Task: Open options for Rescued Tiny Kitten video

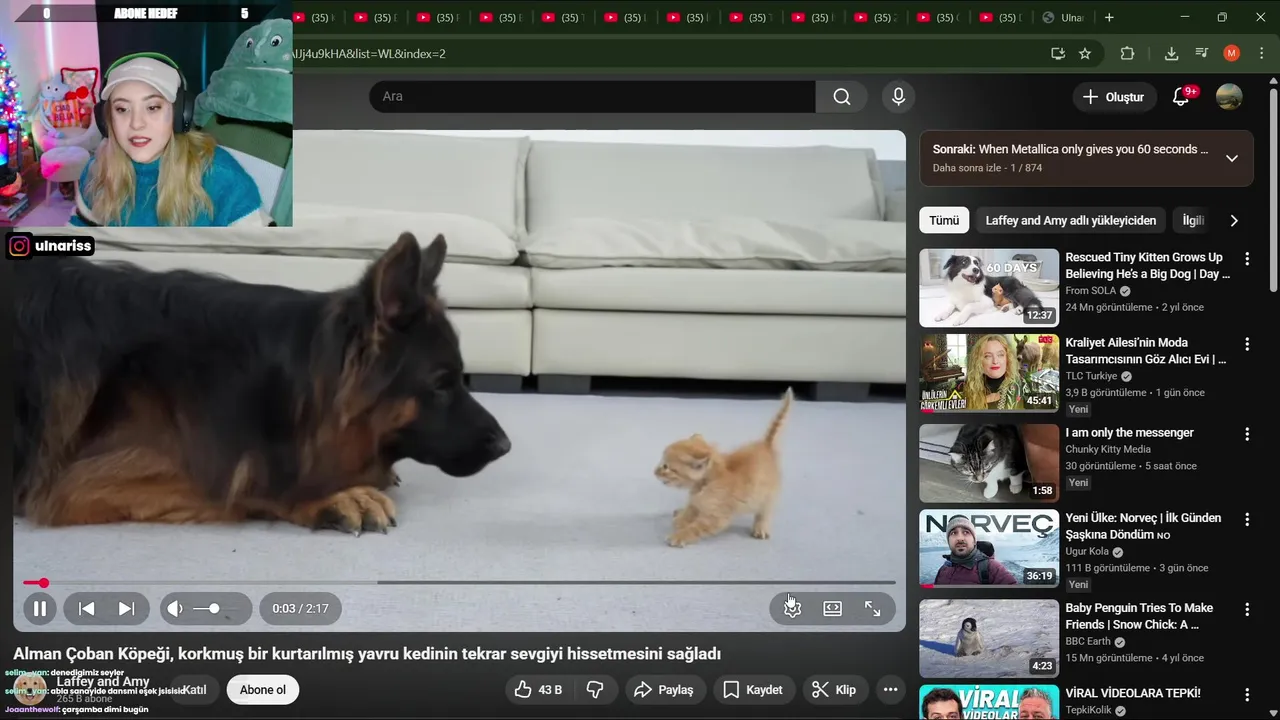Action: (1246, 259)
